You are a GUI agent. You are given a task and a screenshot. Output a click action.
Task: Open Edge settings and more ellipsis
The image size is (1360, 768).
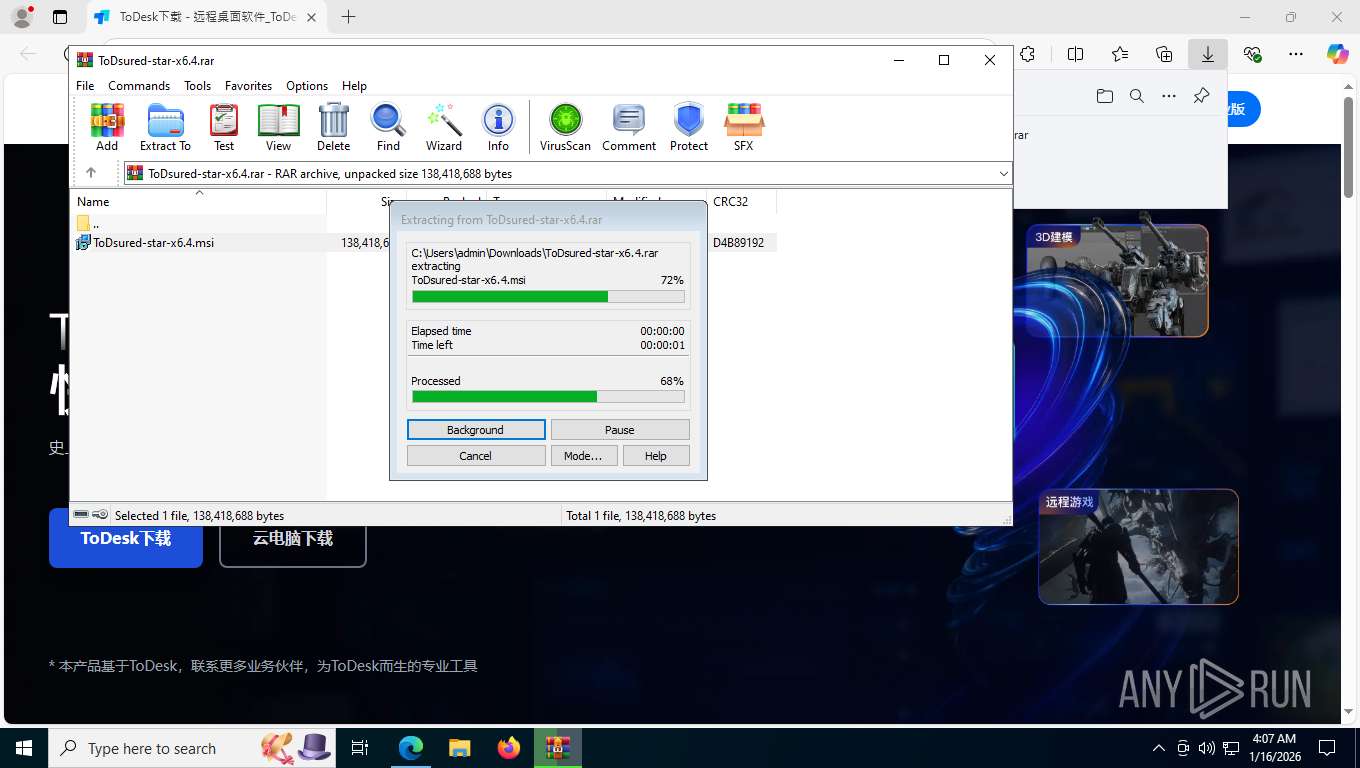tap(1296, 54)
